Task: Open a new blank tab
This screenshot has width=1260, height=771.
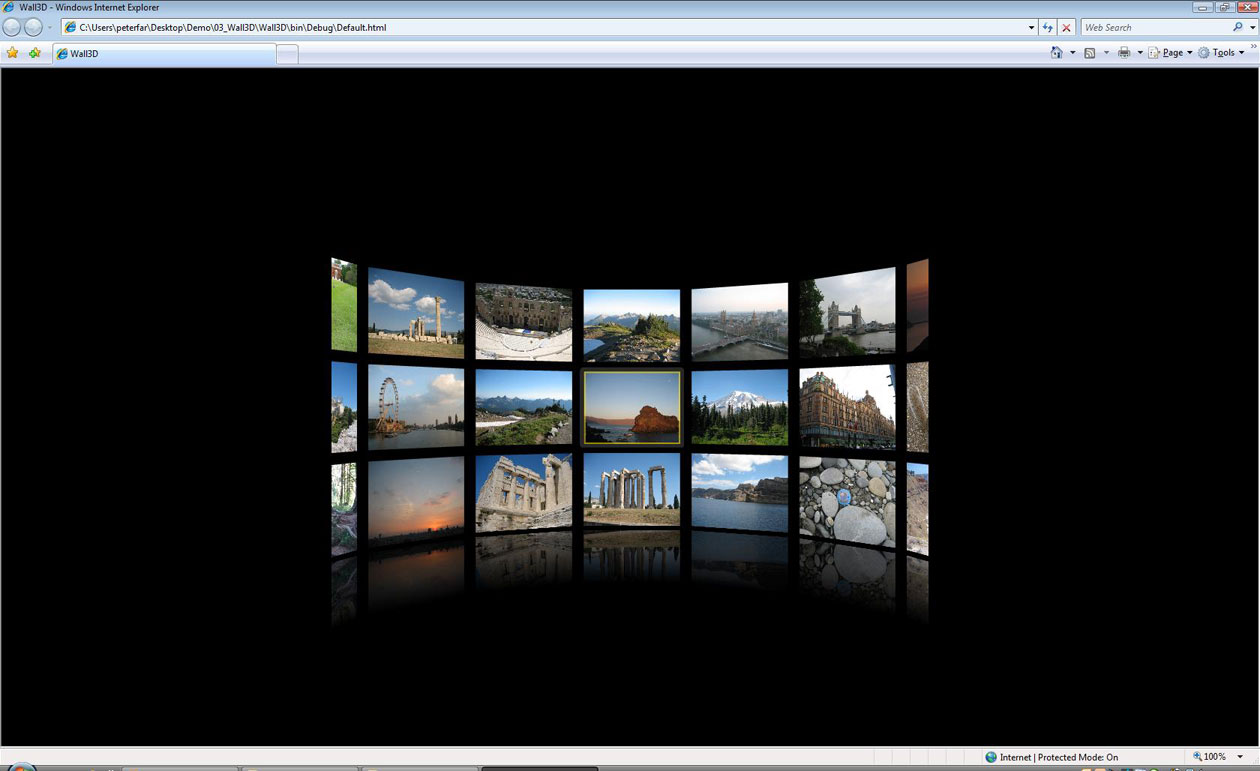Action: pos(287,54)
